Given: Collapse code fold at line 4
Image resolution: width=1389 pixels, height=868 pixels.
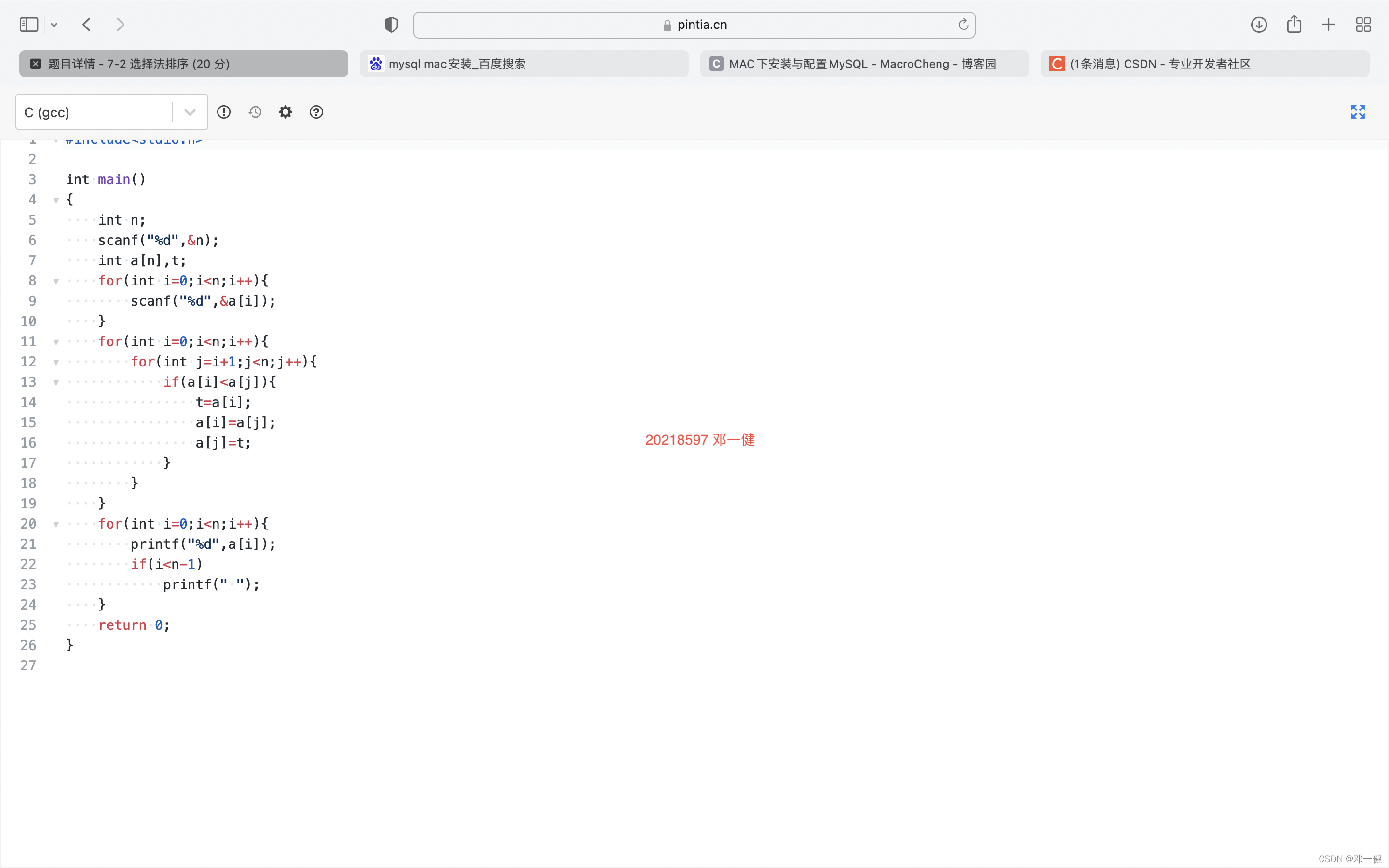Looking at the screenshot, I should pyautogui.click(x=56, y=200).
